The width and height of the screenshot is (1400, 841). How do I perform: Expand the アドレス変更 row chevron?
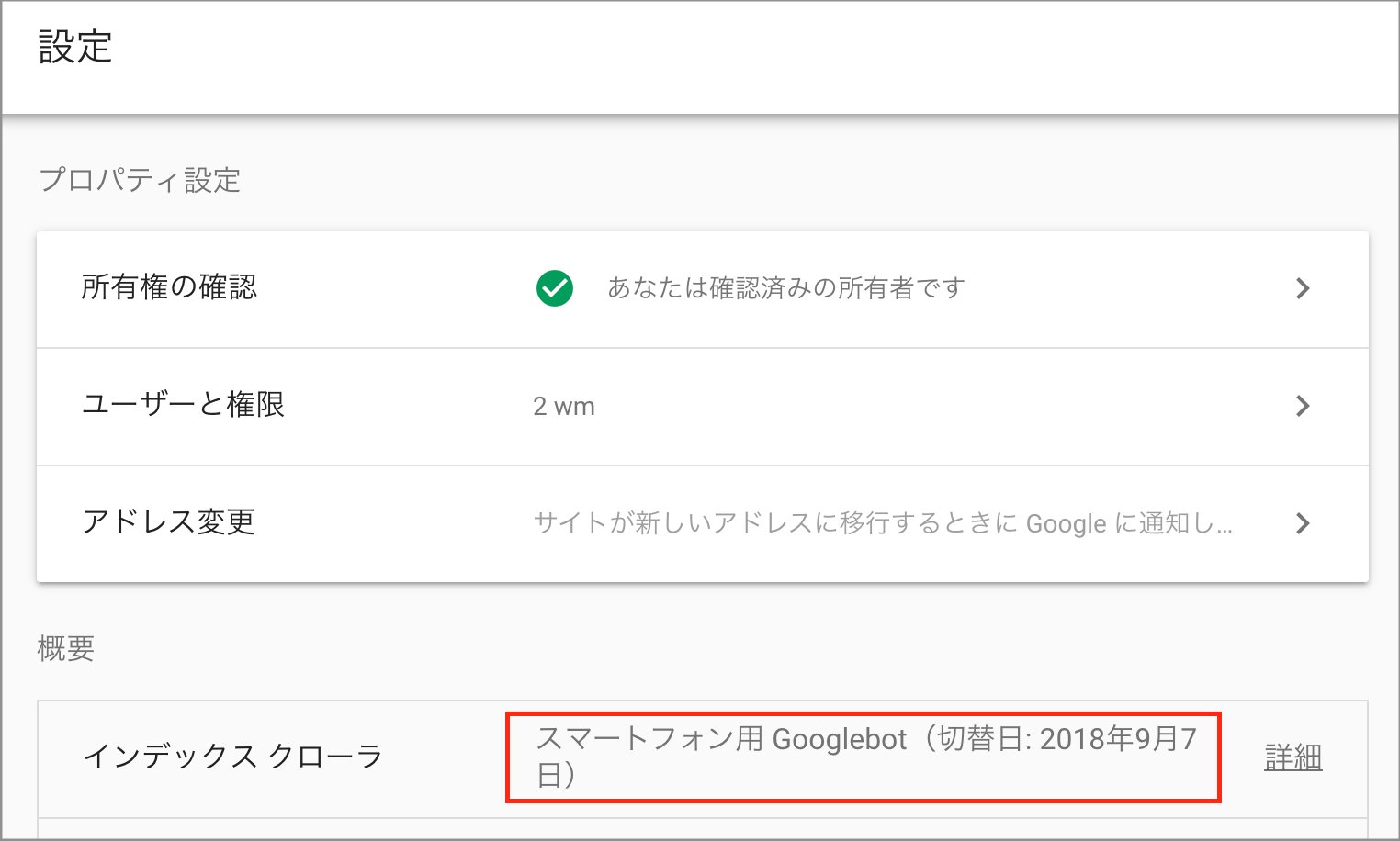[x=1302, y=523]
